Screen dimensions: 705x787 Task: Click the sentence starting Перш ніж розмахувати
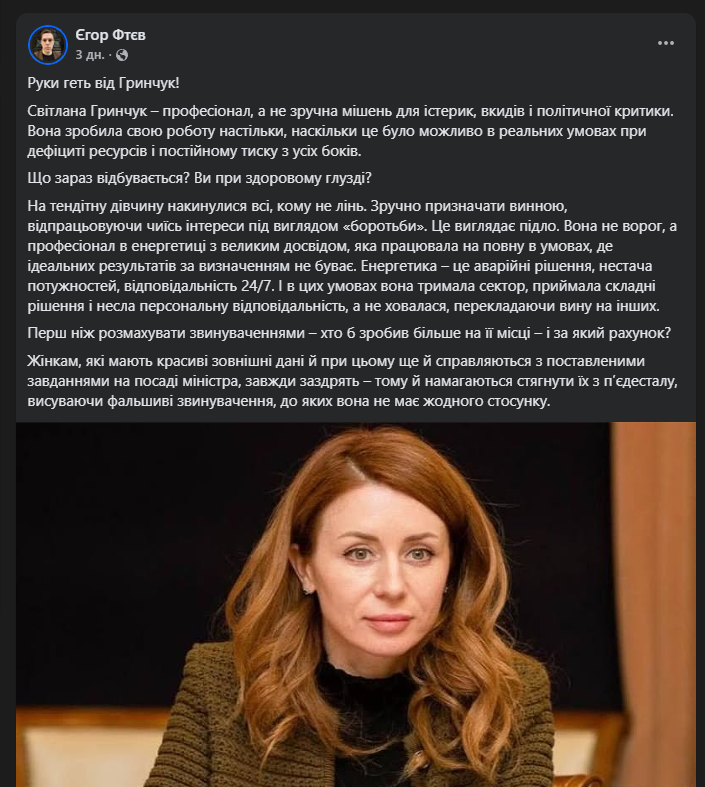click(x=349, y=333)
